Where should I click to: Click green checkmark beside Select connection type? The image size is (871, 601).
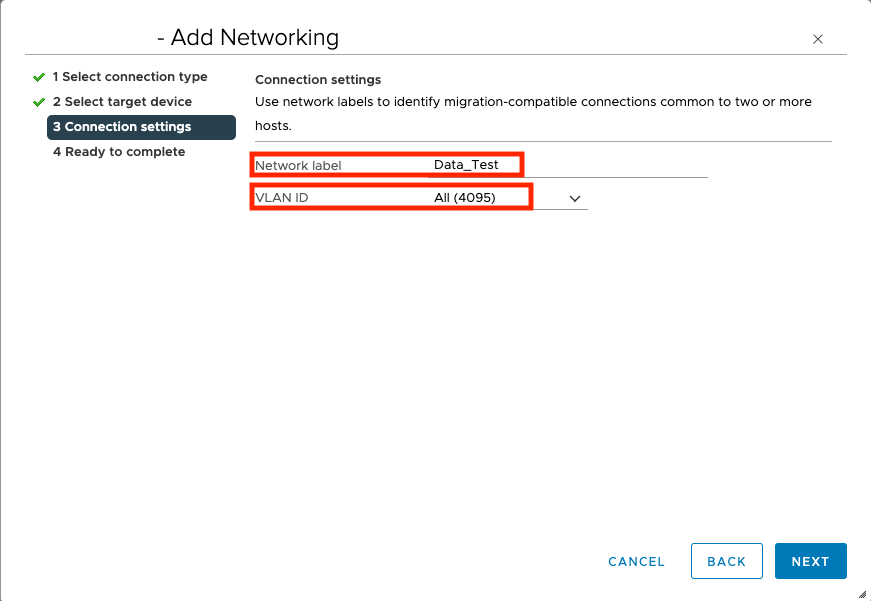pyautogui.click(x=39, y=77)
